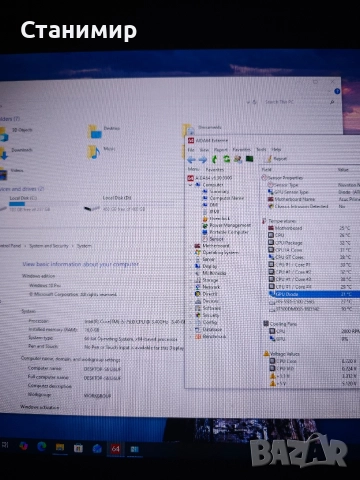
Task: Open the Tools menu in AIDA64
Action: [261, 149]
